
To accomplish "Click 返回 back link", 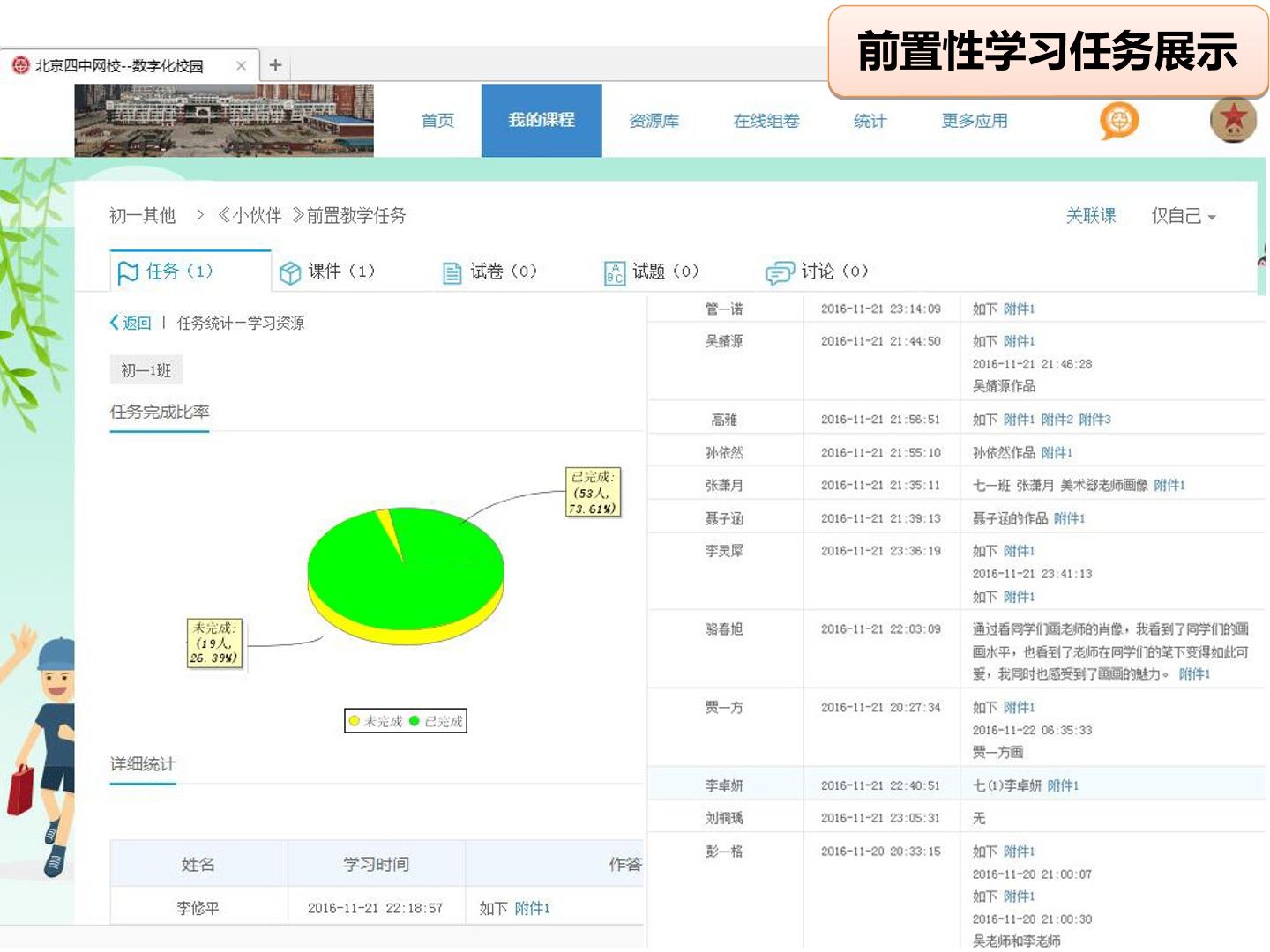I will [x=131, y=324].
